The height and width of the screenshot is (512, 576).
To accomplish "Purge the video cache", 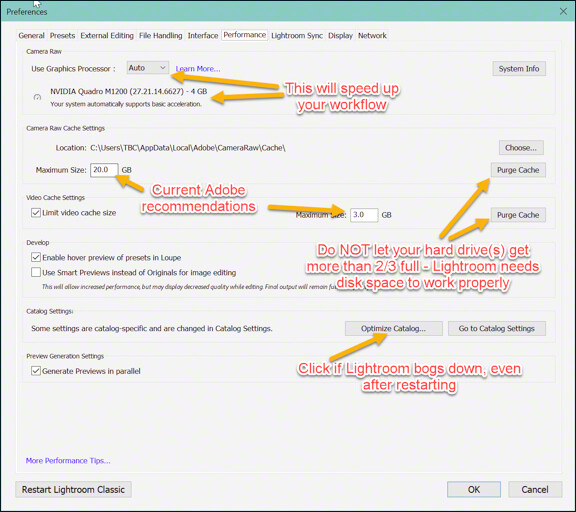I will (x=518, y=215).
